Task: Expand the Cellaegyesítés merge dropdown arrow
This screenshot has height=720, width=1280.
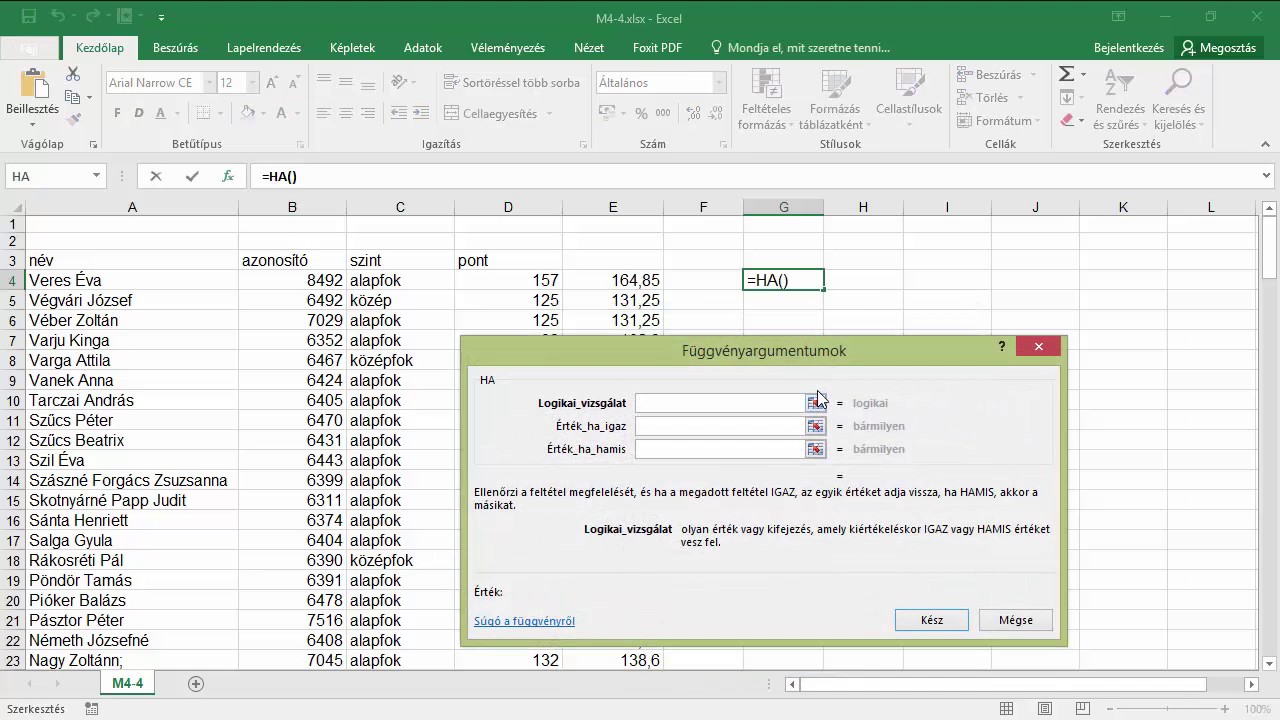Action: pyautogui.click(x=549, y=114)
